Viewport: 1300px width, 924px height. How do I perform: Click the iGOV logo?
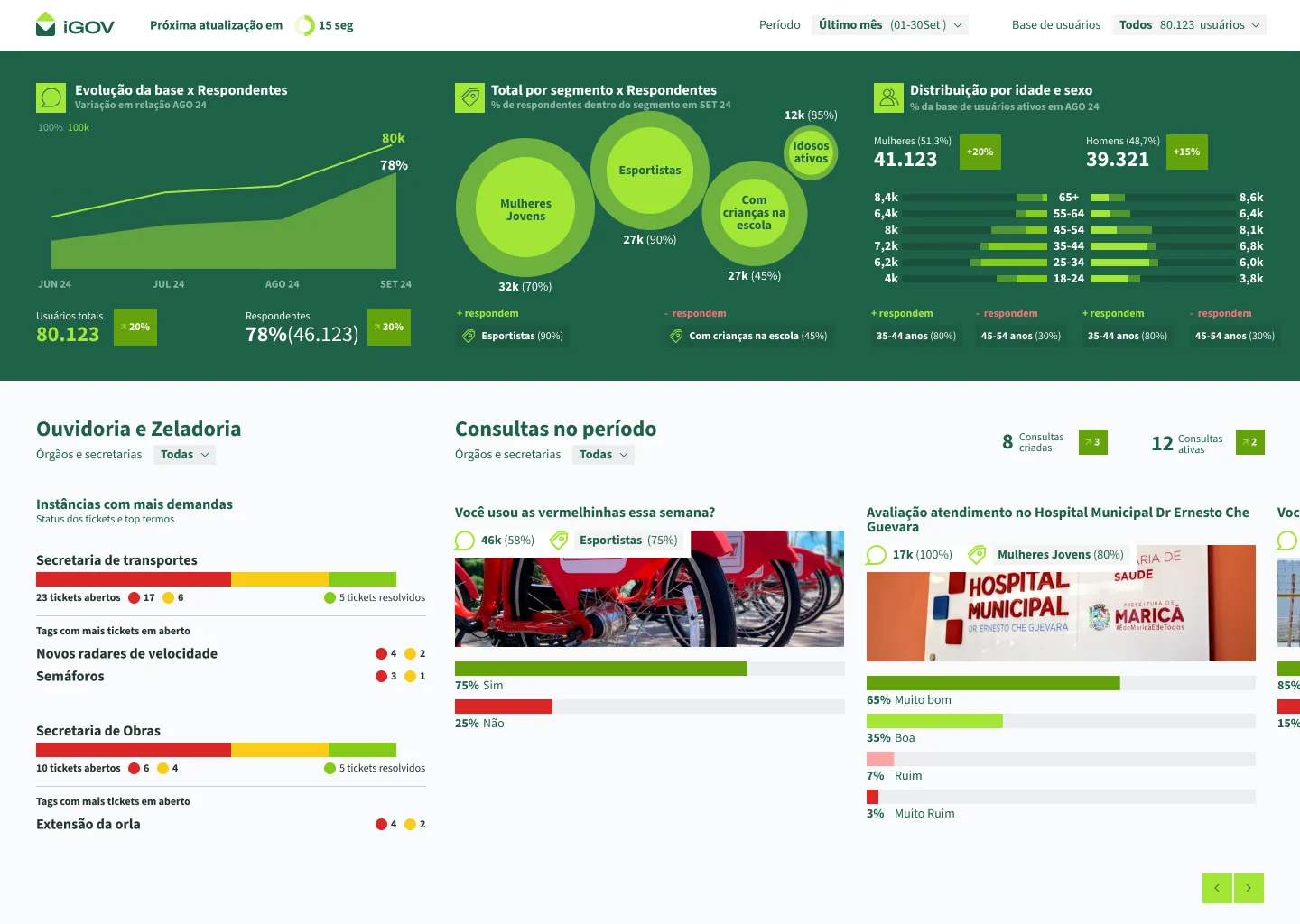click(75, 24)
